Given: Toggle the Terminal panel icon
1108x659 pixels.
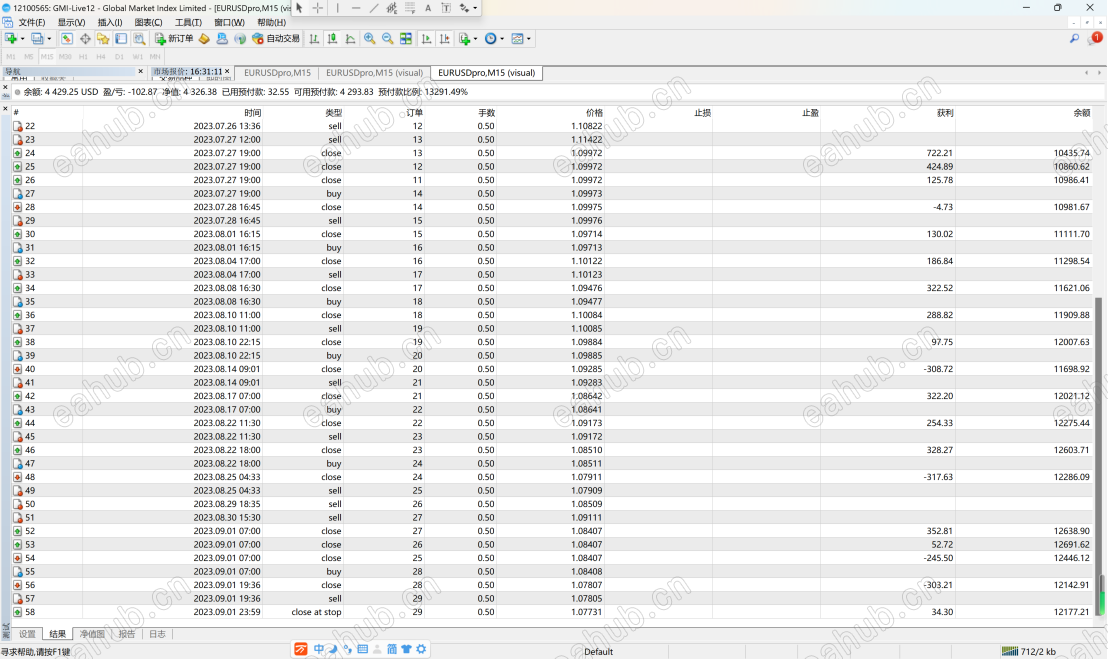Looking at the screenshot, I should tap(121, 39).
